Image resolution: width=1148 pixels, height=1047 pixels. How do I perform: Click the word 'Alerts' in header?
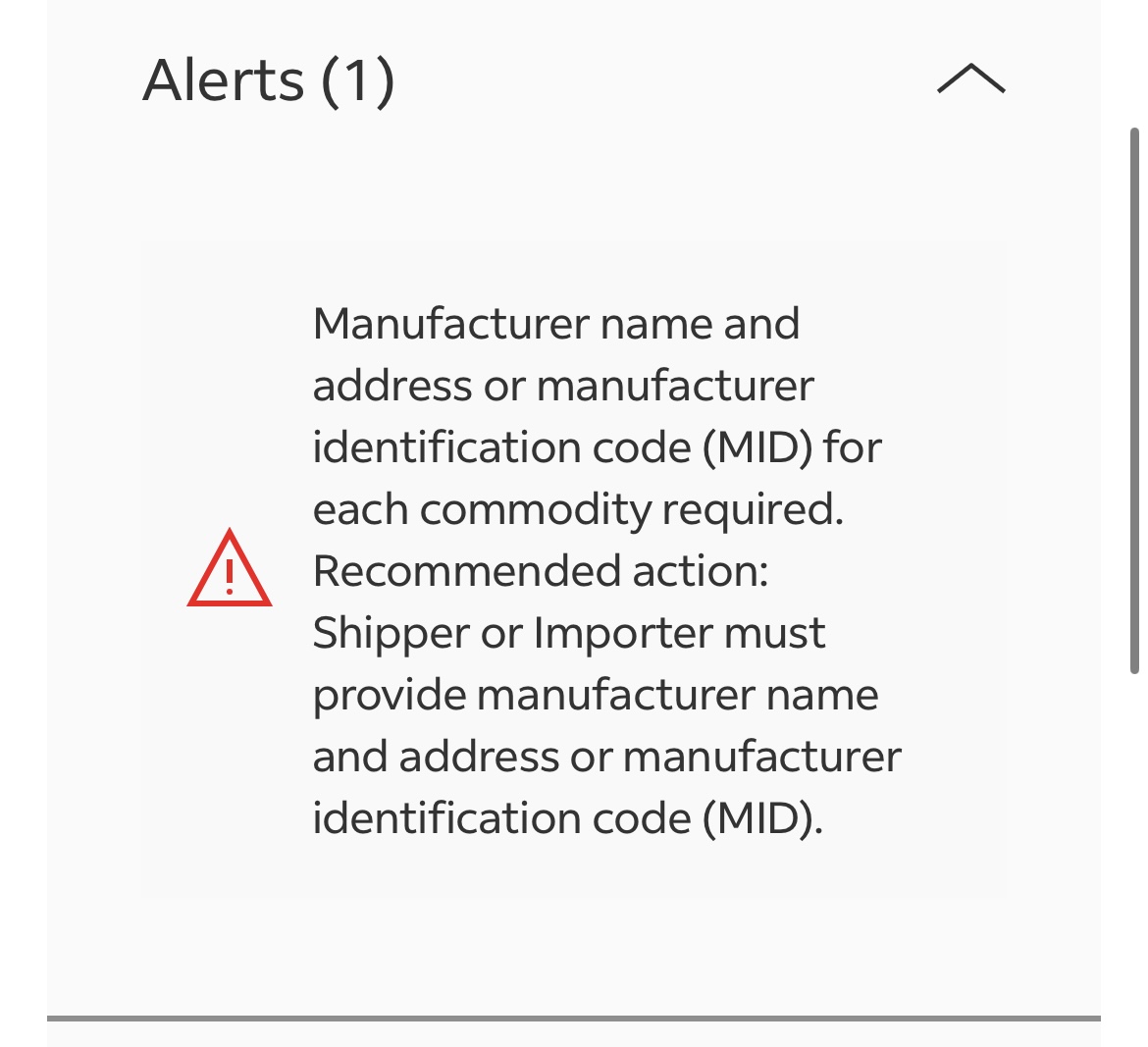click(224, 80)
